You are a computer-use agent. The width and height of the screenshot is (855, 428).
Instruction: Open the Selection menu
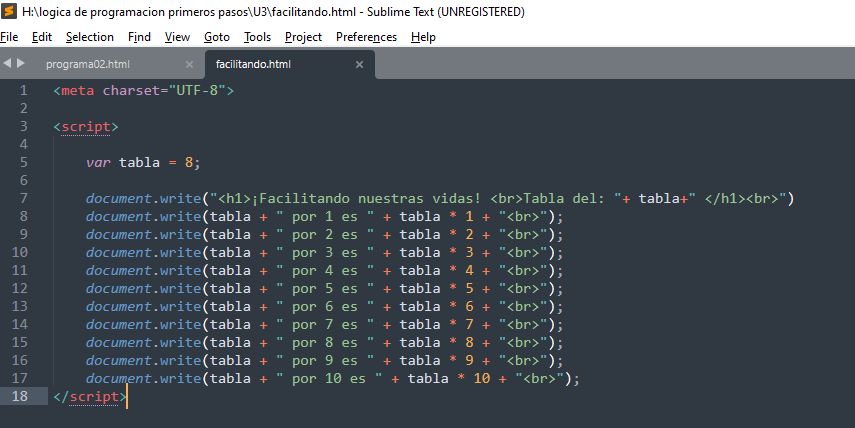click(89, 37)
